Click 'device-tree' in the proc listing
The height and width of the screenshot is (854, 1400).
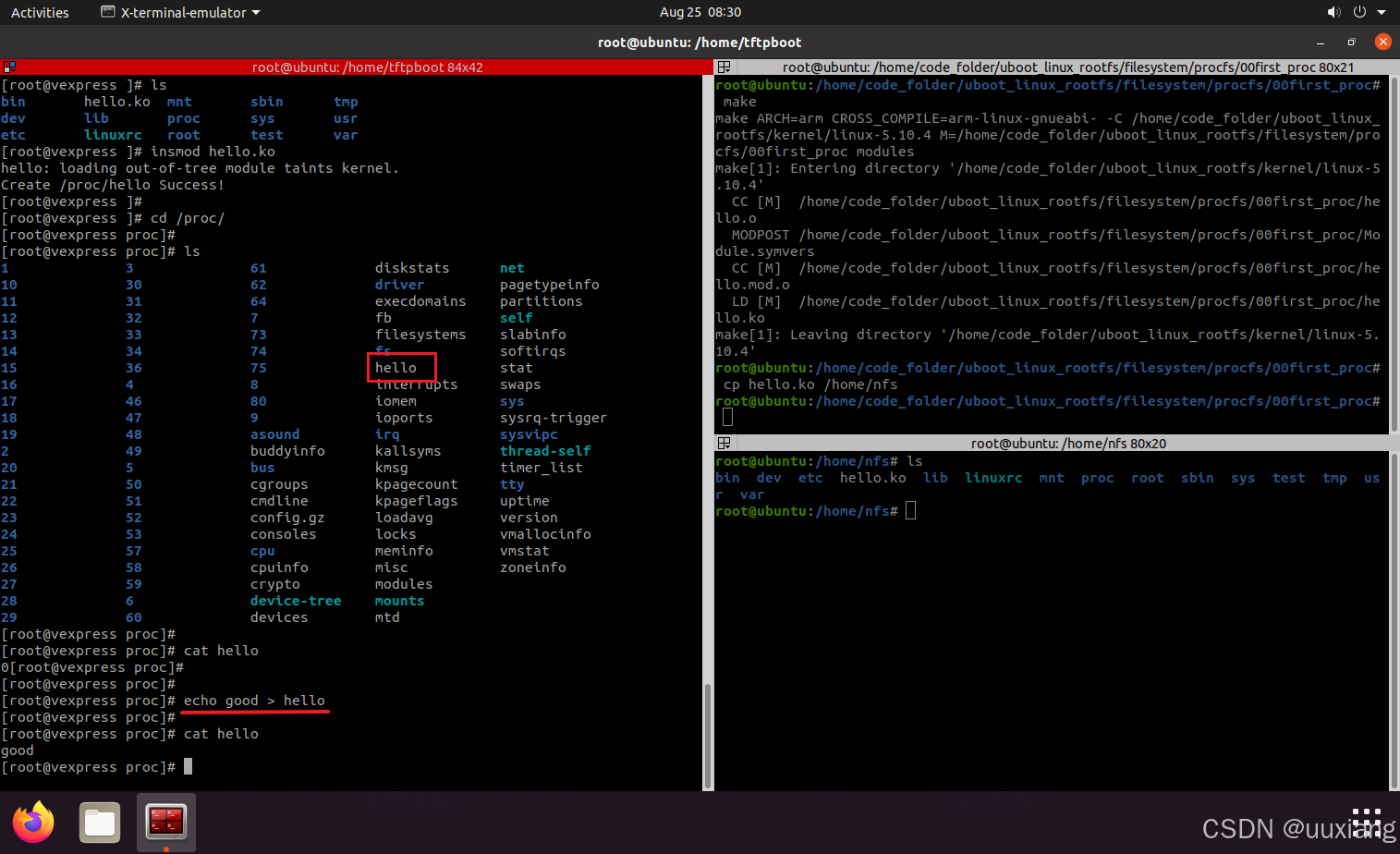tap(296, 600)
